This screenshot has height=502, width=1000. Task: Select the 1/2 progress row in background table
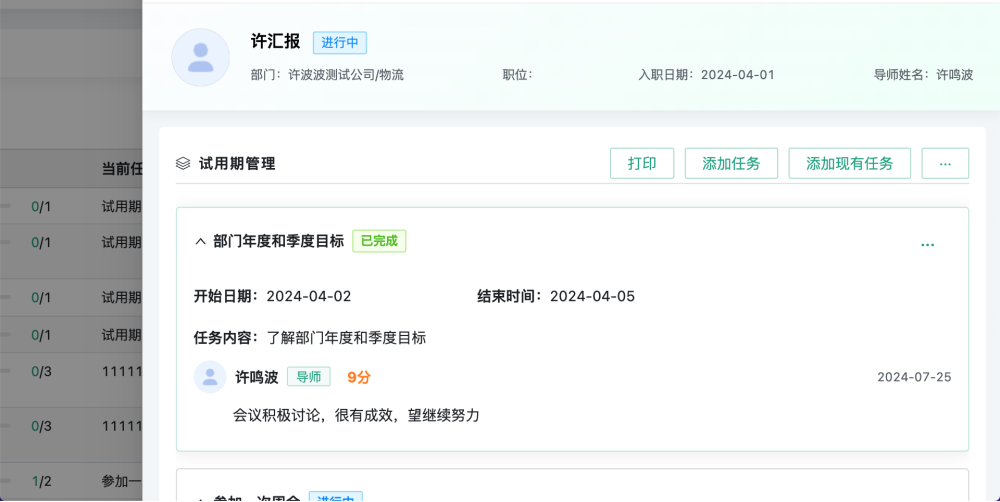(x=41, y=480)
